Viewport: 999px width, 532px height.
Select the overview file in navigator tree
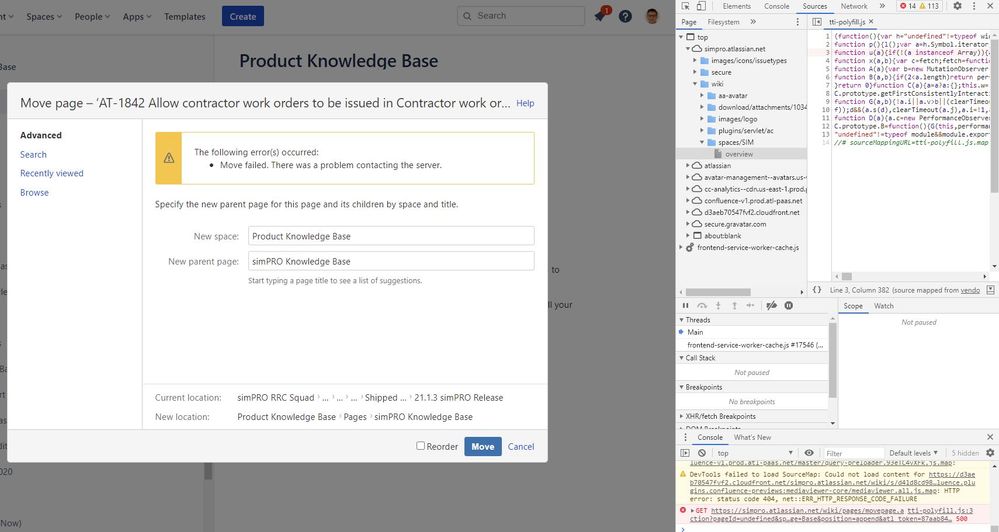point(739,154)
